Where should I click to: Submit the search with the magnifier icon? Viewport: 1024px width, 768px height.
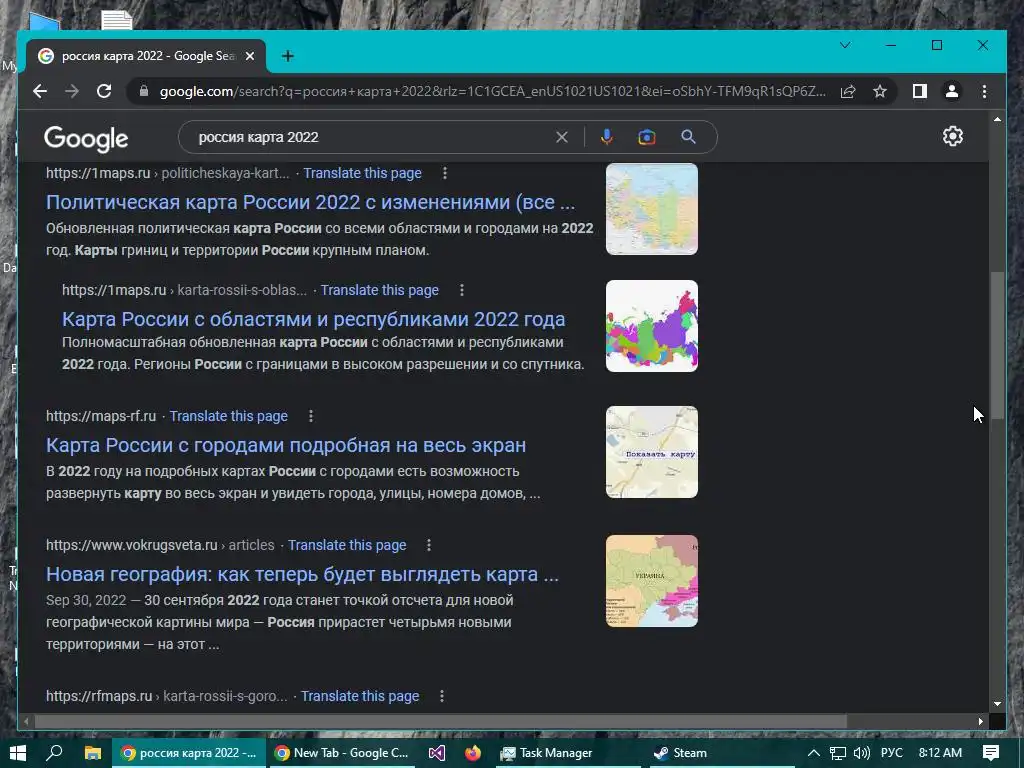(688, 137)
